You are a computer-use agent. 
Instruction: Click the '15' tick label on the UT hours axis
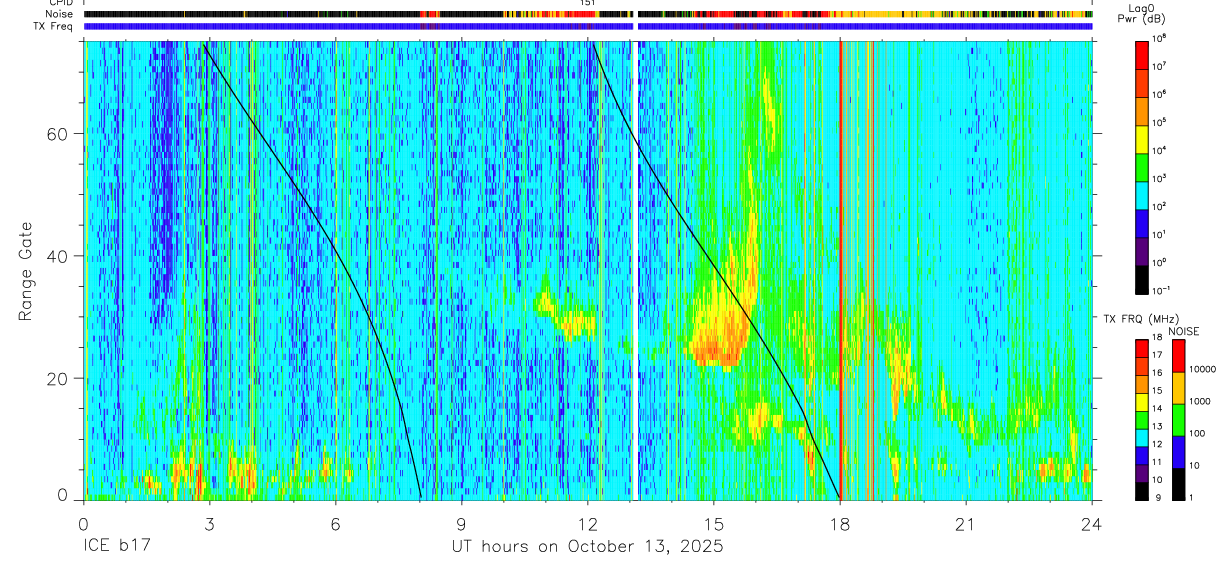pyautogui.click(x=714, y=524)
